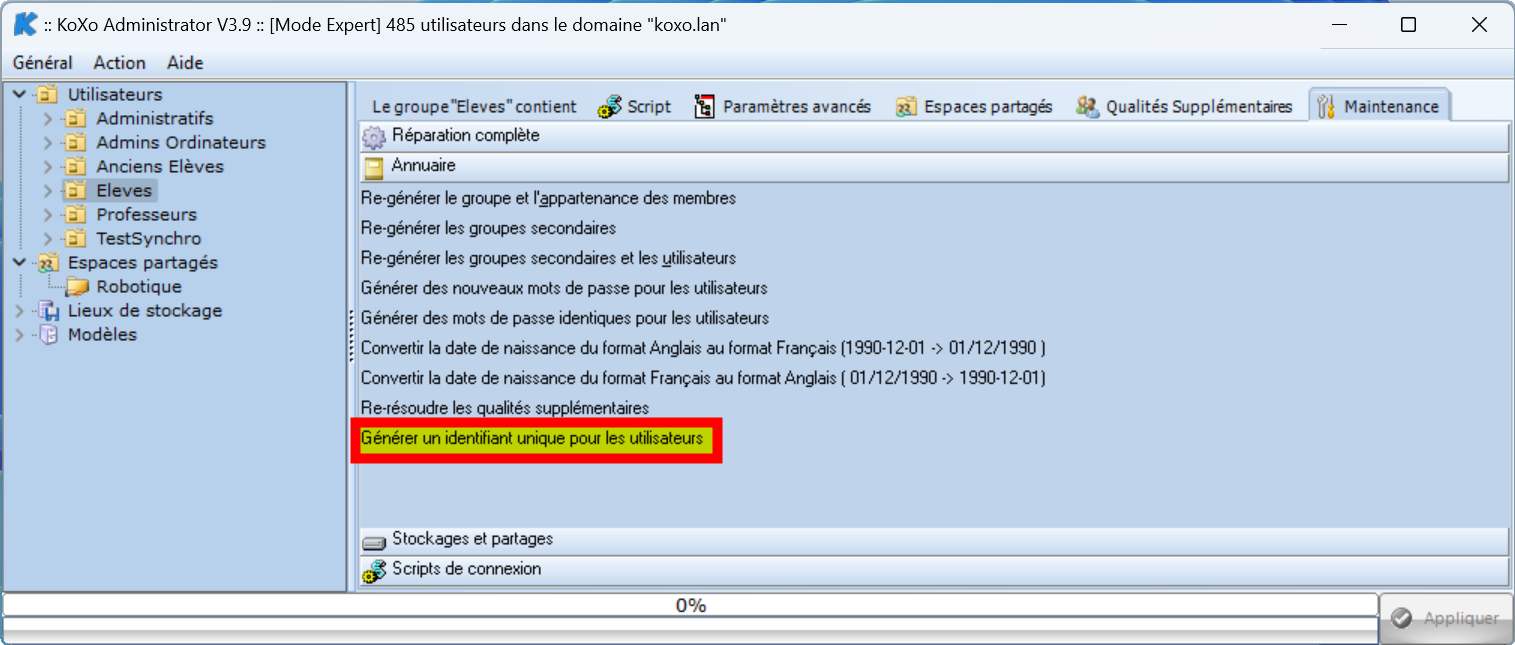Select 'Générer des mots de passe identiques'
Screen dimensions: 1515x645
(x=565, y=319)
